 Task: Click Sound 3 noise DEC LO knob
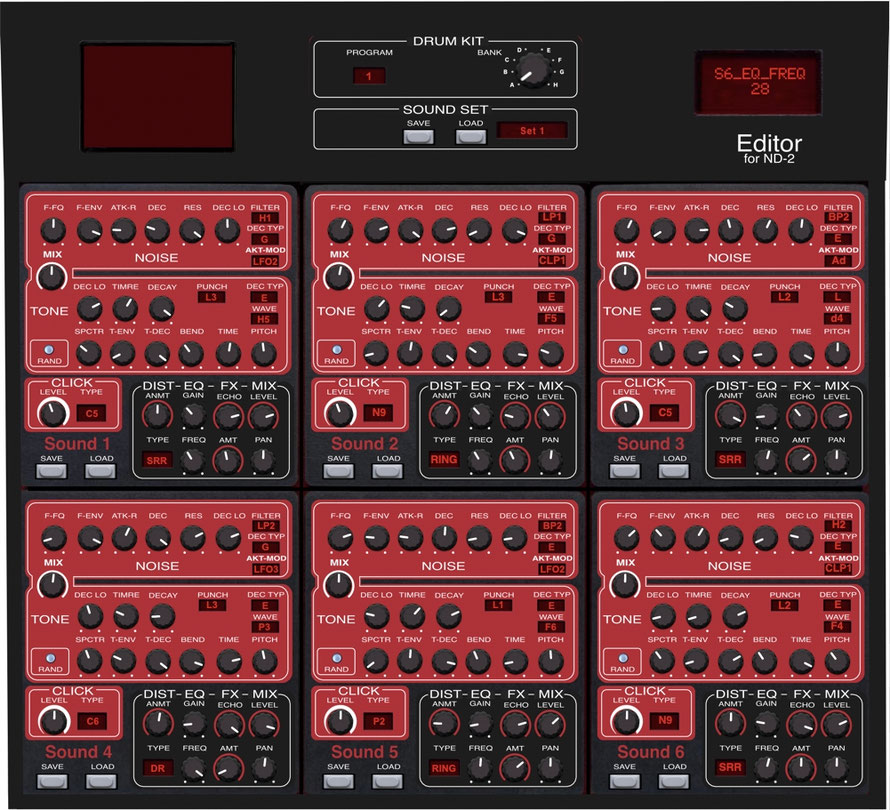click(x=801, y=230)
